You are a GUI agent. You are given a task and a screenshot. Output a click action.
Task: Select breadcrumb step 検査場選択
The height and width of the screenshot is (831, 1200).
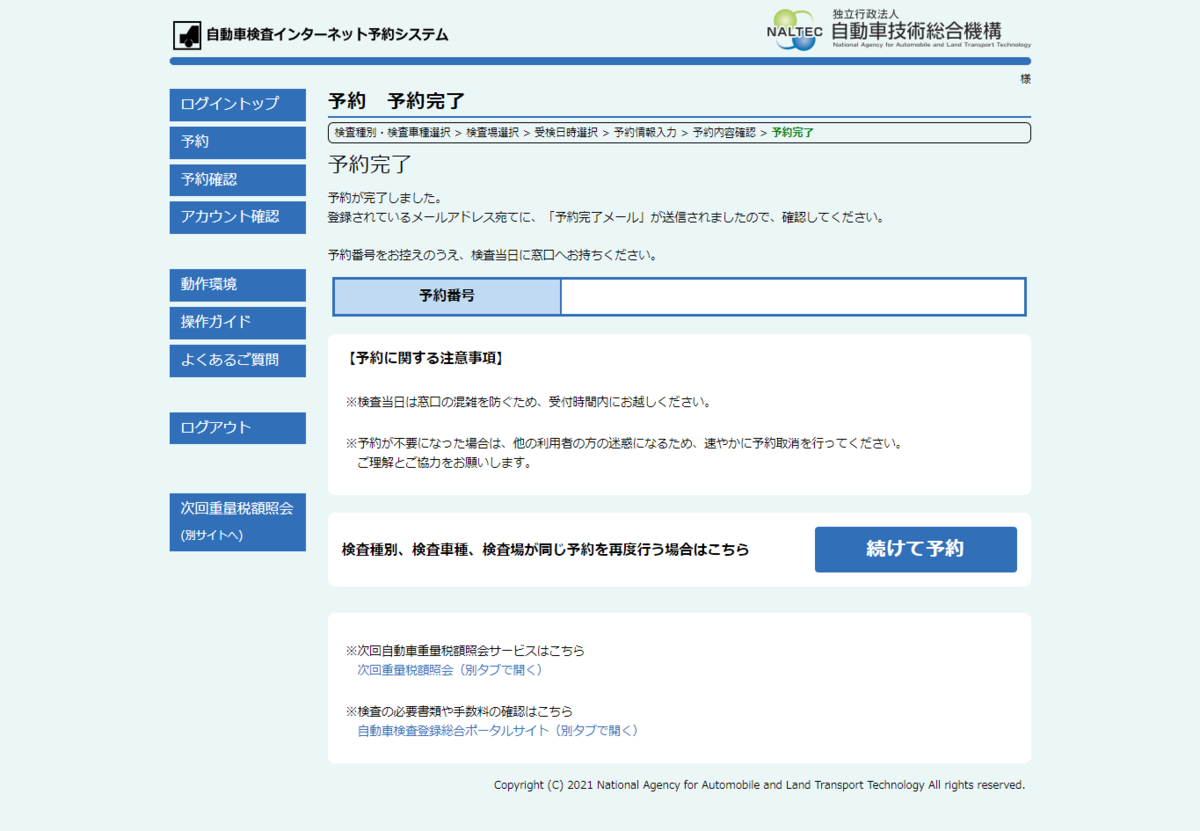pyautogui.click(x=492, y=133)
